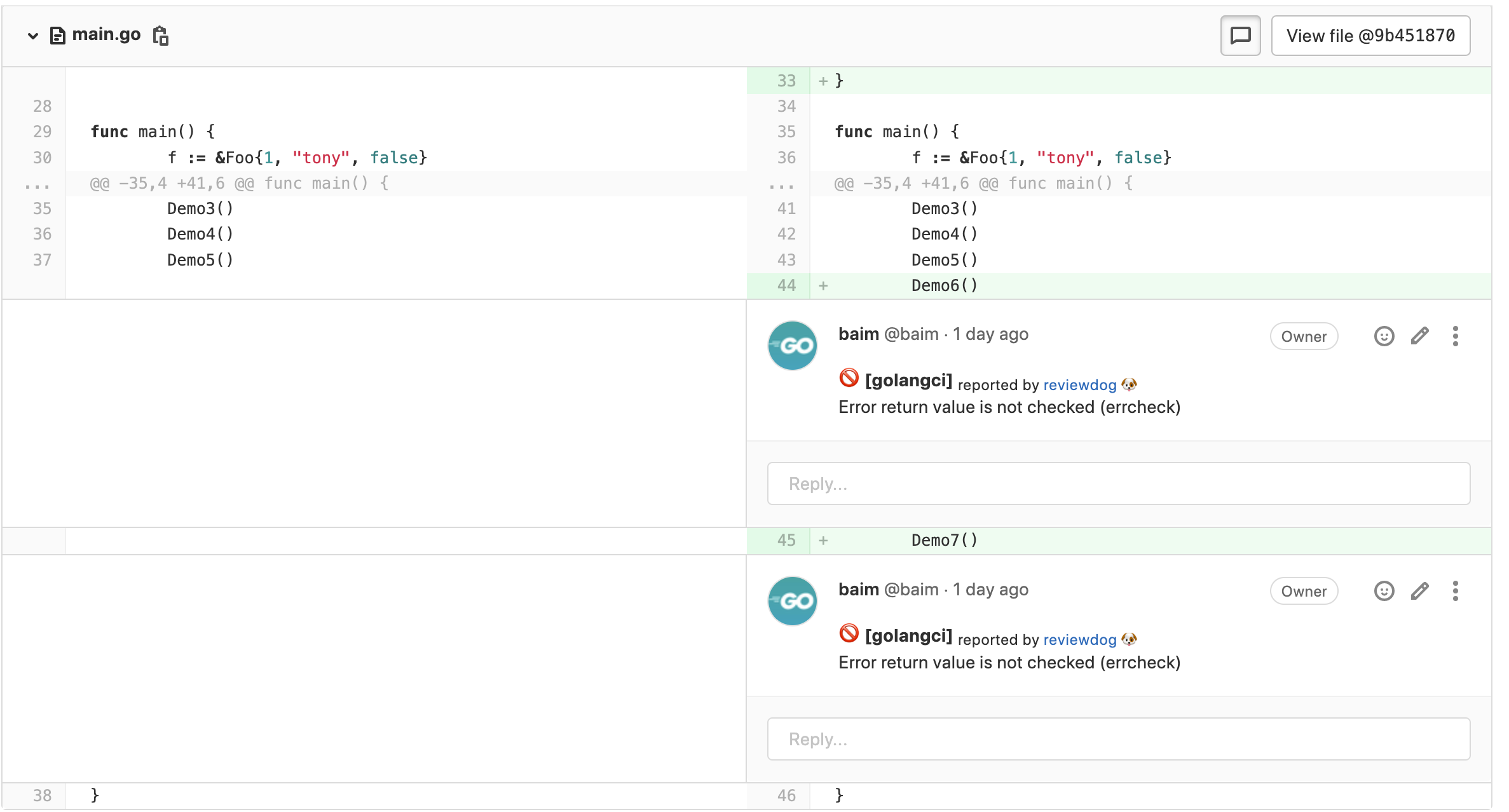Open reviewdog link in second comment
The width and height of the screenshot is (1509, 812).
click(x=1079, y=640)
